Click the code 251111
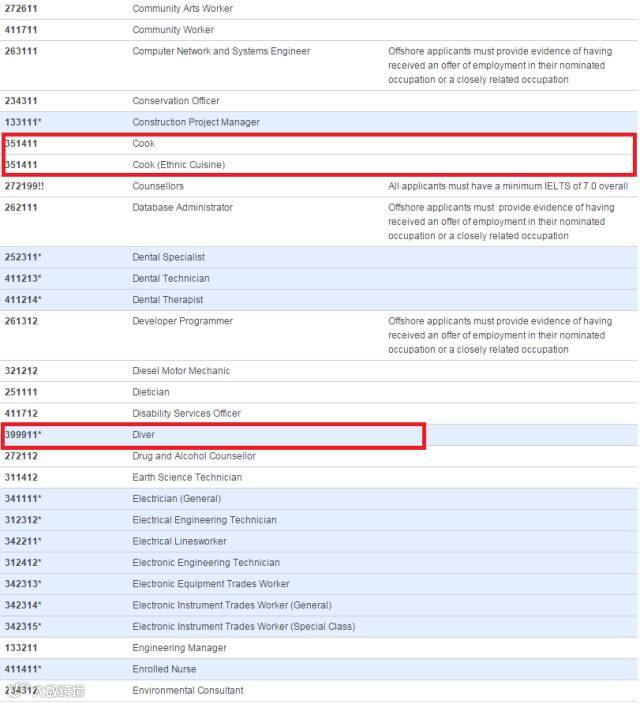The image size is (640, 704). (x=21, y=392)
